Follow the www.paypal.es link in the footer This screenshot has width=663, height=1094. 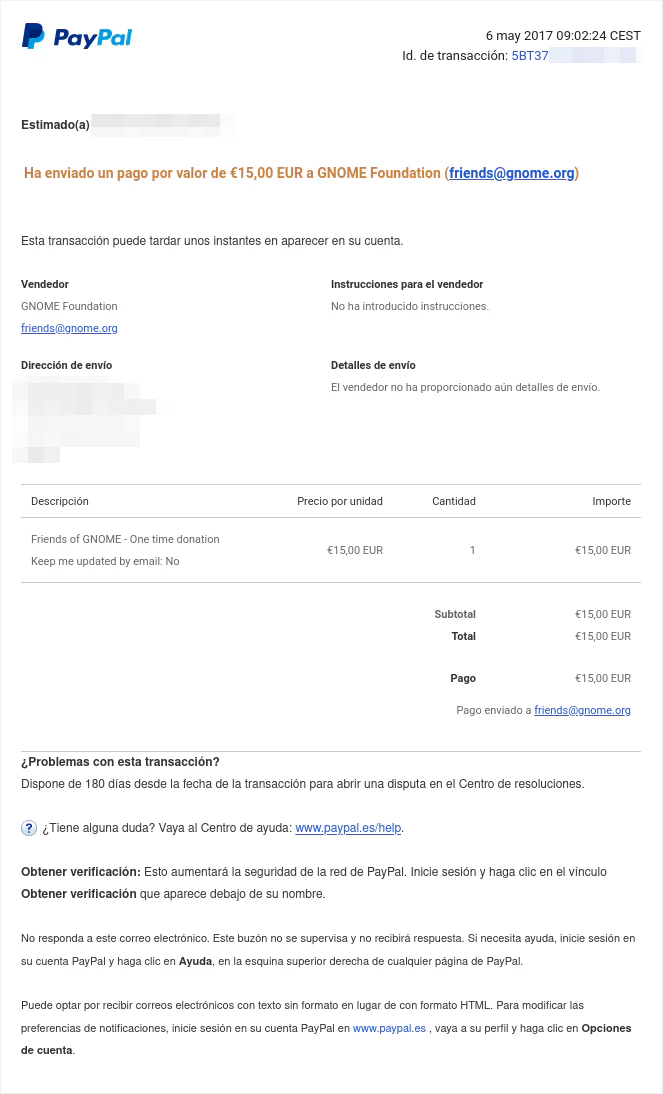pyautogui.click(x=389, y=1028)
